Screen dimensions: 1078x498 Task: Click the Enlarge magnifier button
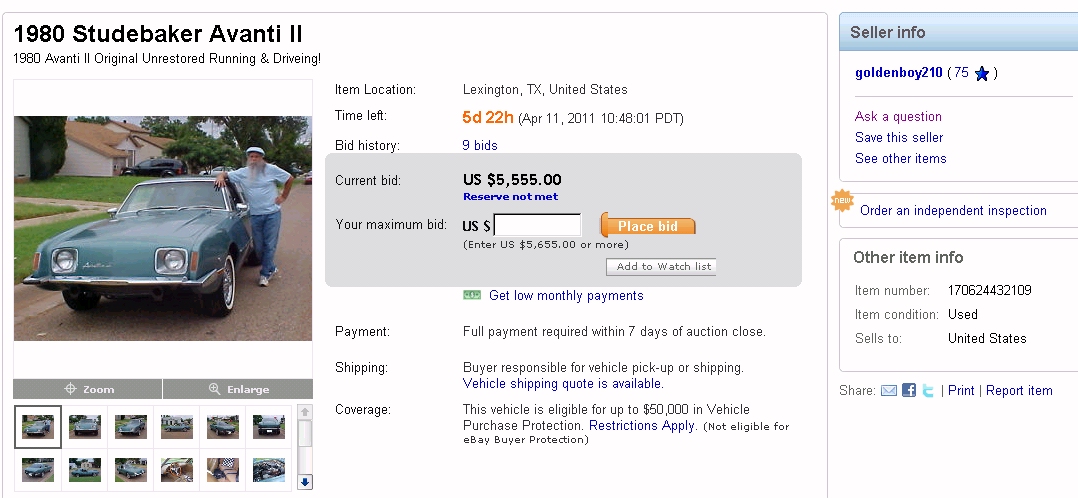238,389
